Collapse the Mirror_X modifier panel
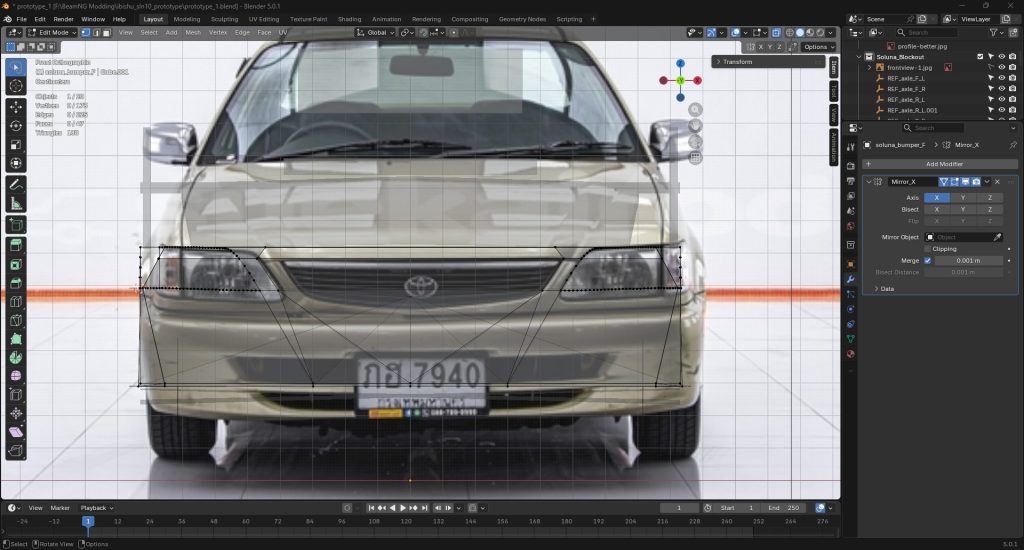Image resolution: width=1024 pixels, height=550 pixels. click(x=869, y=182)
